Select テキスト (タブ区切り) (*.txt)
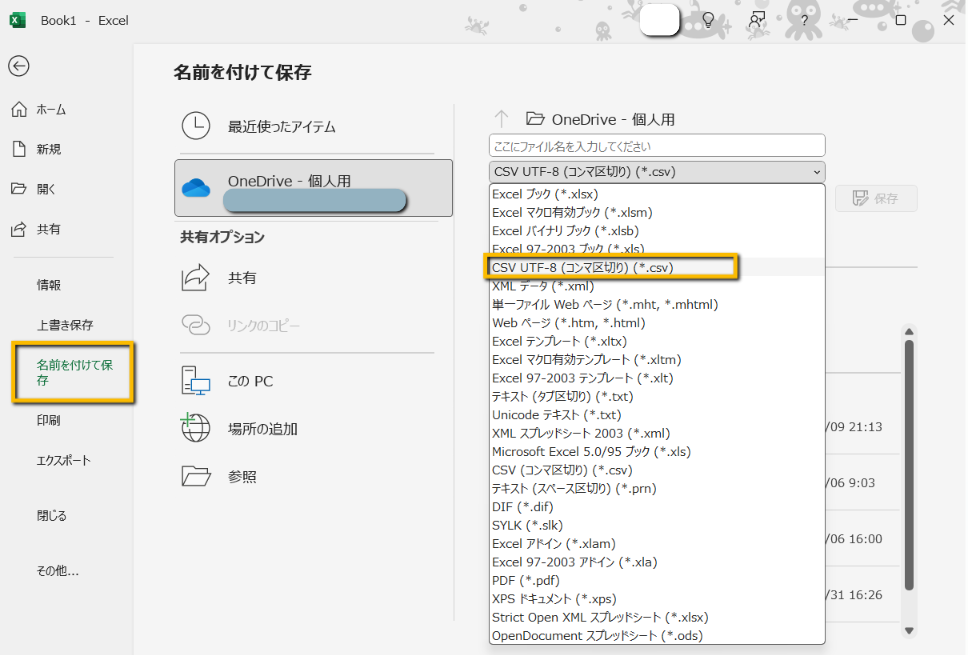Image resolution: width=968 pixels, height=655 pixels. click(x=657, y=396)
